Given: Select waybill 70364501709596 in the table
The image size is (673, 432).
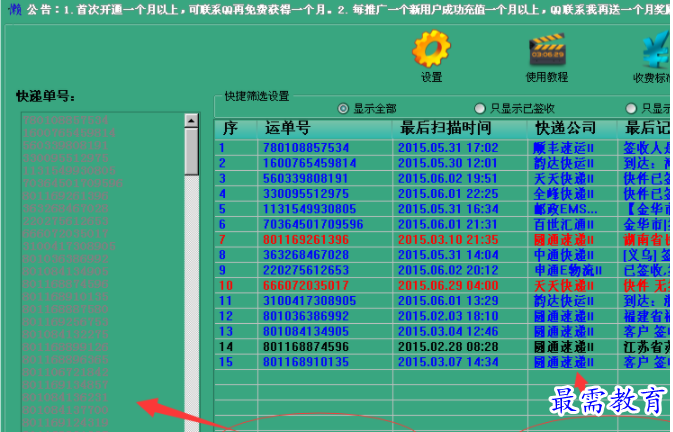Looking at the screenshot, I should point(313,224).
